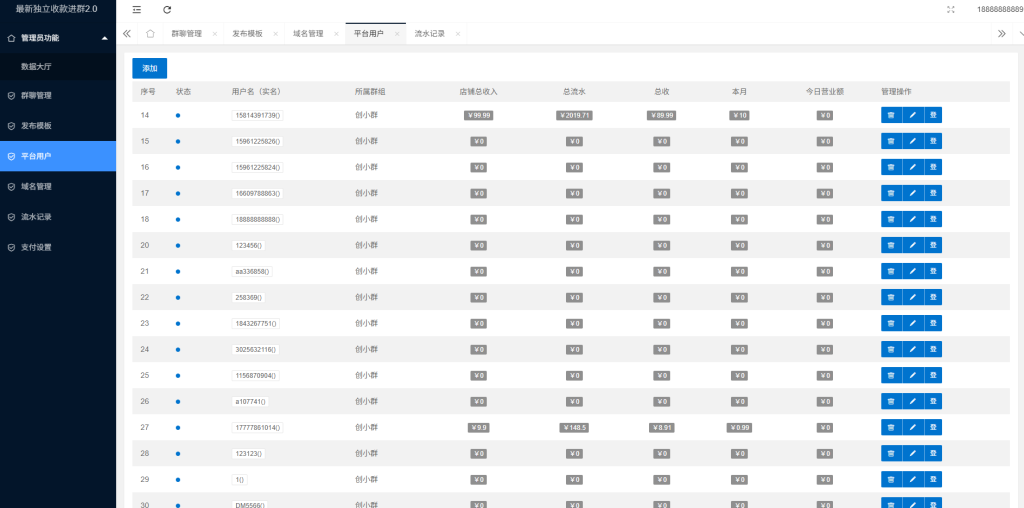Go to the home tab icon
Viewport: 1024px width, 508px height.
[x=150, y=33]
